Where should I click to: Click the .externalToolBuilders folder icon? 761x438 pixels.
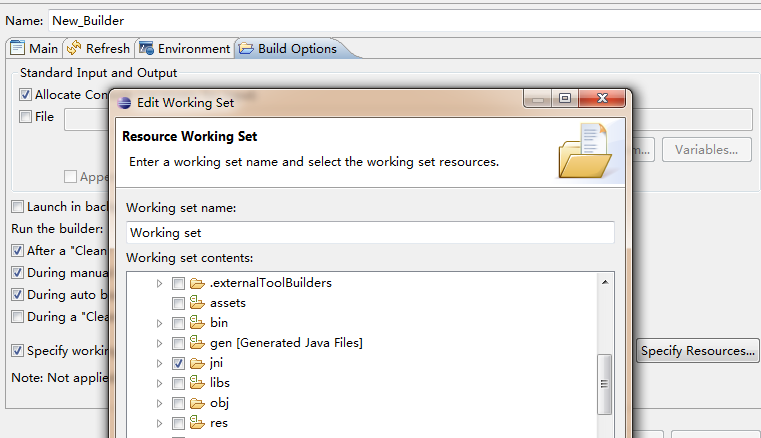click(x=197, y=283)
